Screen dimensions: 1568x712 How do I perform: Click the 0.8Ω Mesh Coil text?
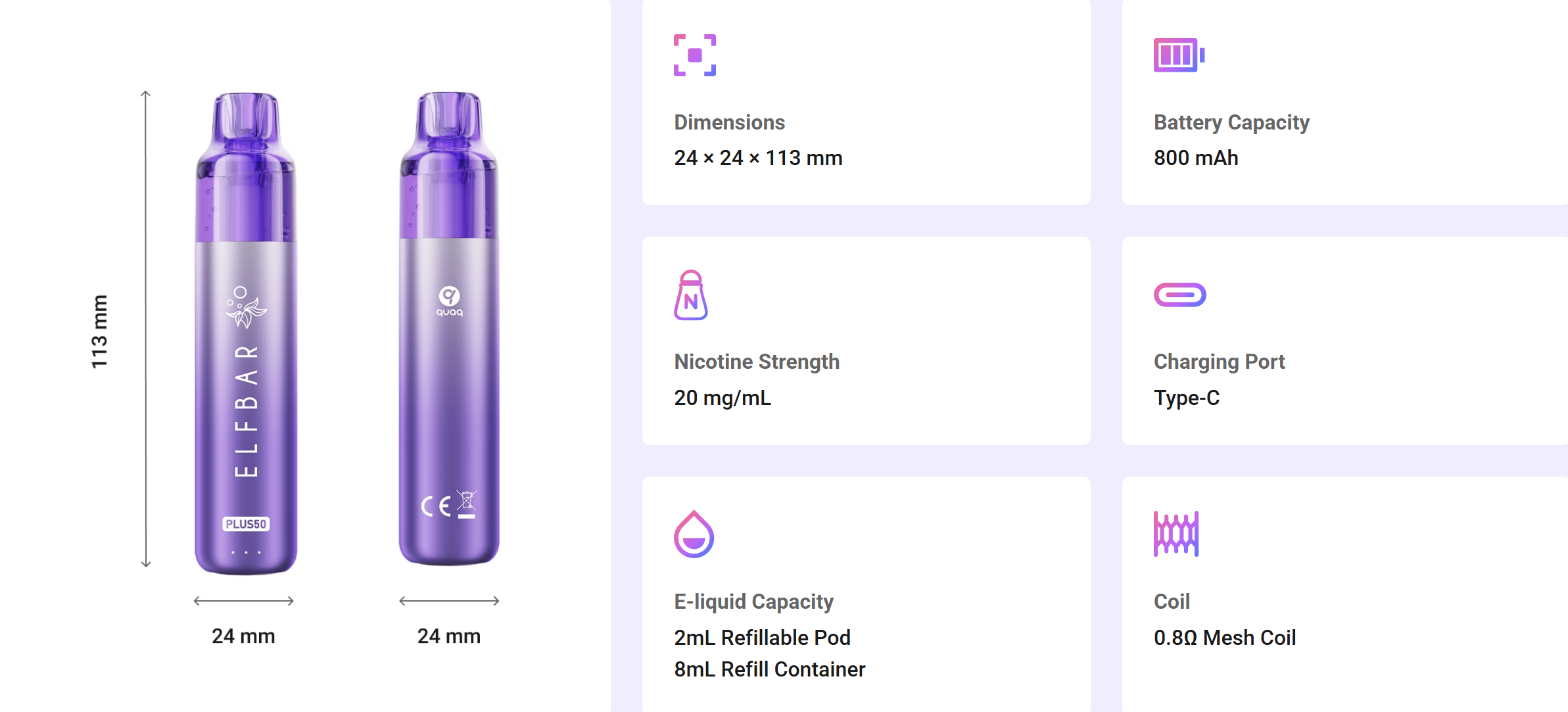click(1225, 638)
